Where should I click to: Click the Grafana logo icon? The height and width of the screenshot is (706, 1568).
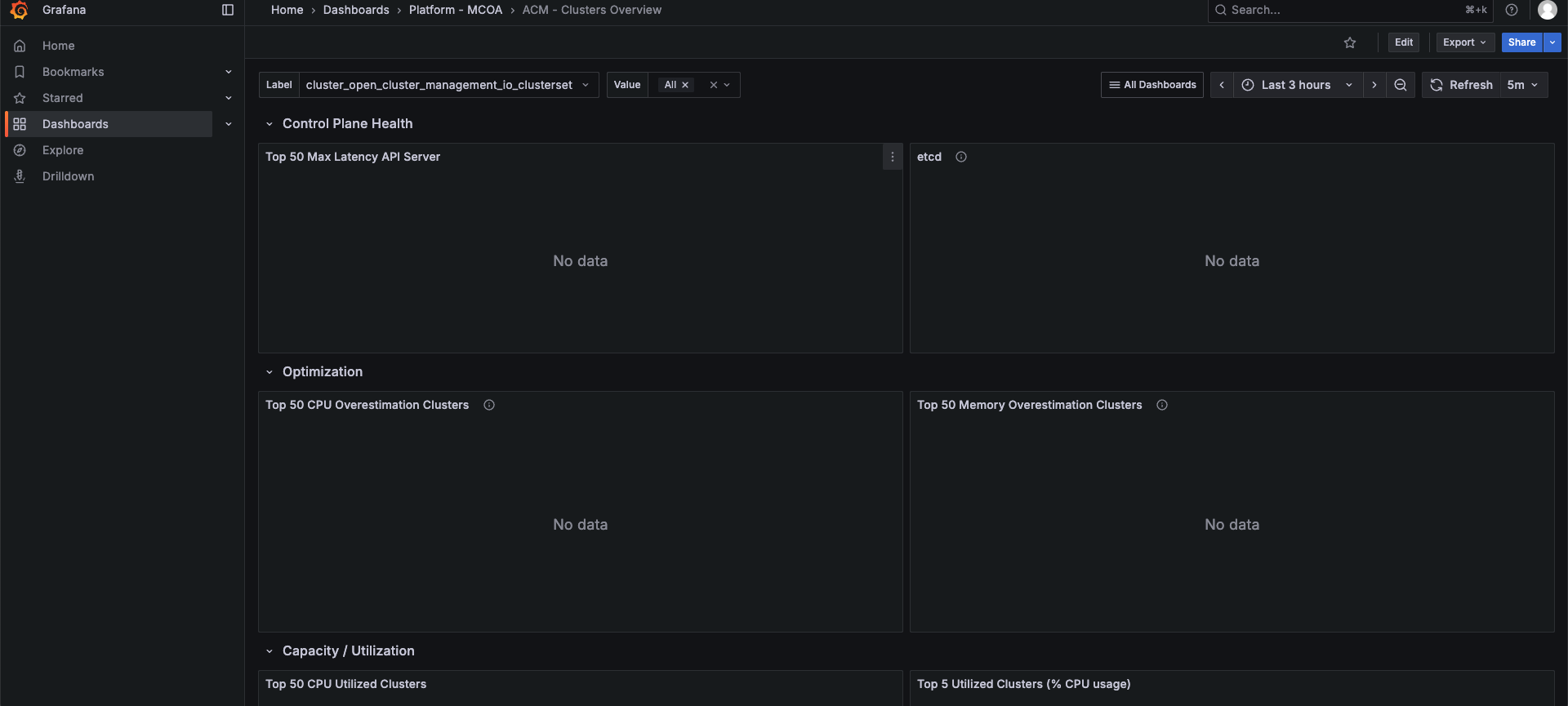pos(20,10)
